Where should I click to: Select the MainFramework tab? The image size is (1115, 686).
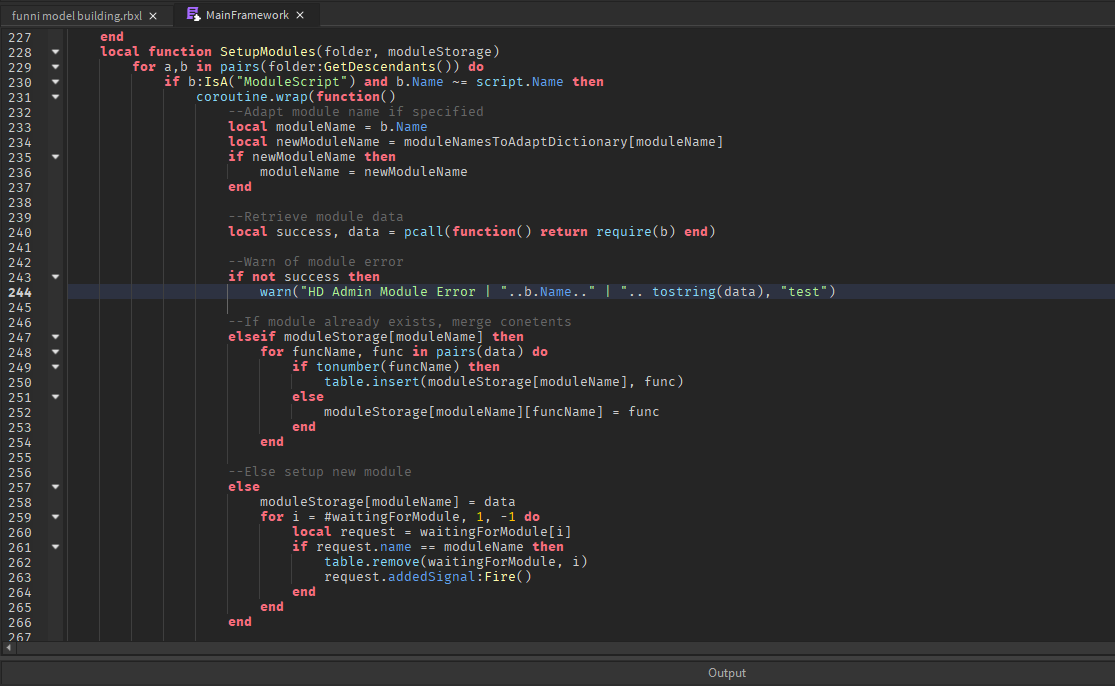coord(245,15)
